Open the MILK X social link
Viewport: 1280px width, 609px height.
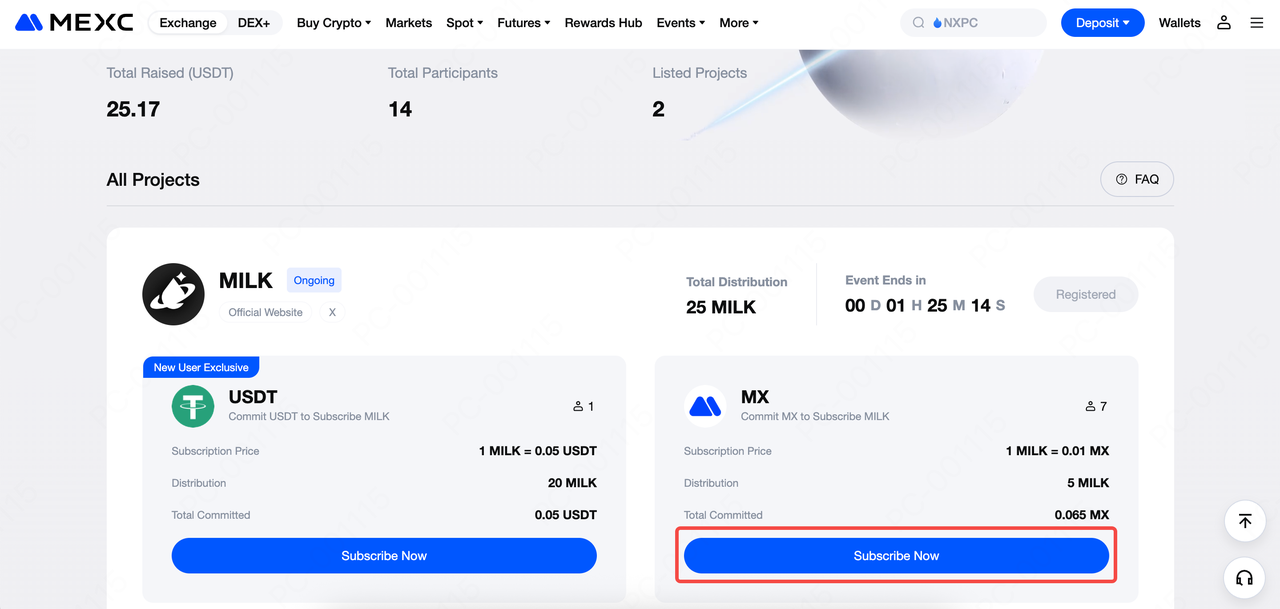[332, 312]
